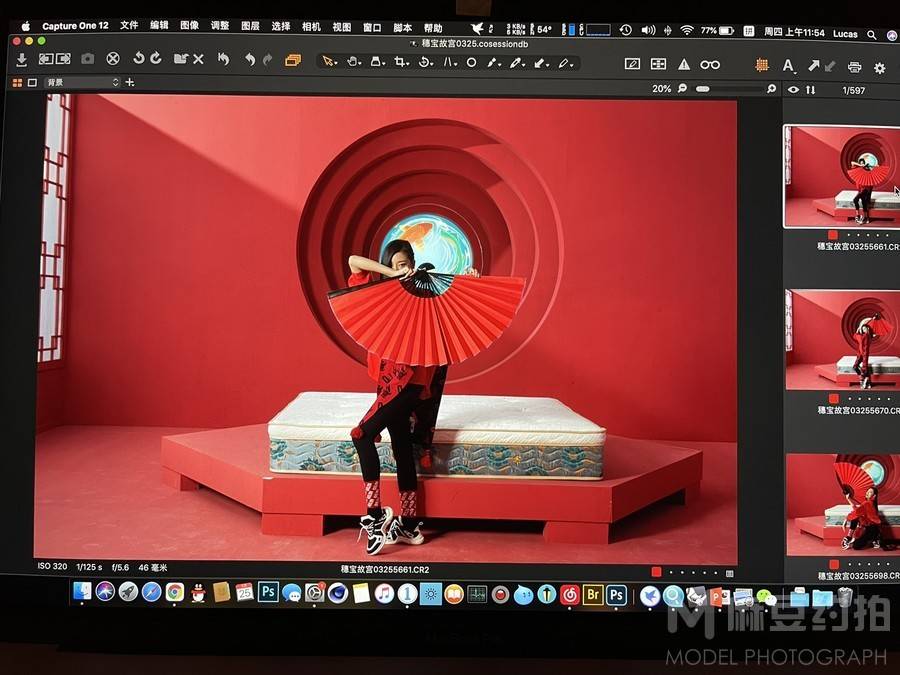Toggle Proofing with the glasses icon
This screenshot has height=675, width=900.
[x=710, y=65]
